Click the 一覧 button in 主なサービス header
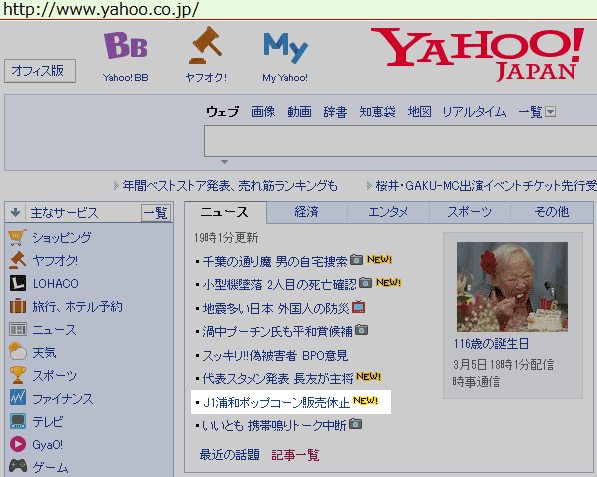 [x=156, y=213]
